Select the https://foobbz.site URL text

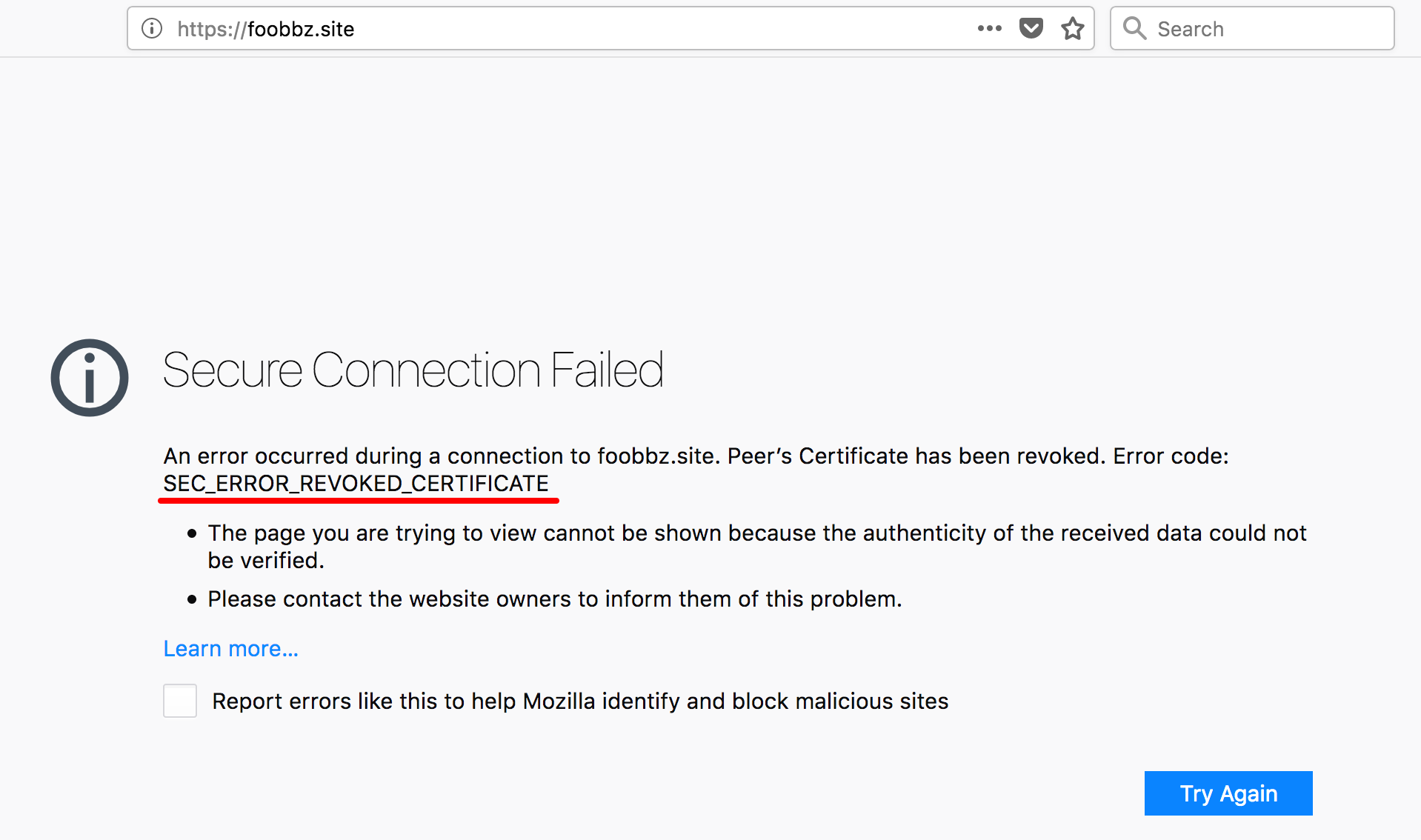click(266, 29)
